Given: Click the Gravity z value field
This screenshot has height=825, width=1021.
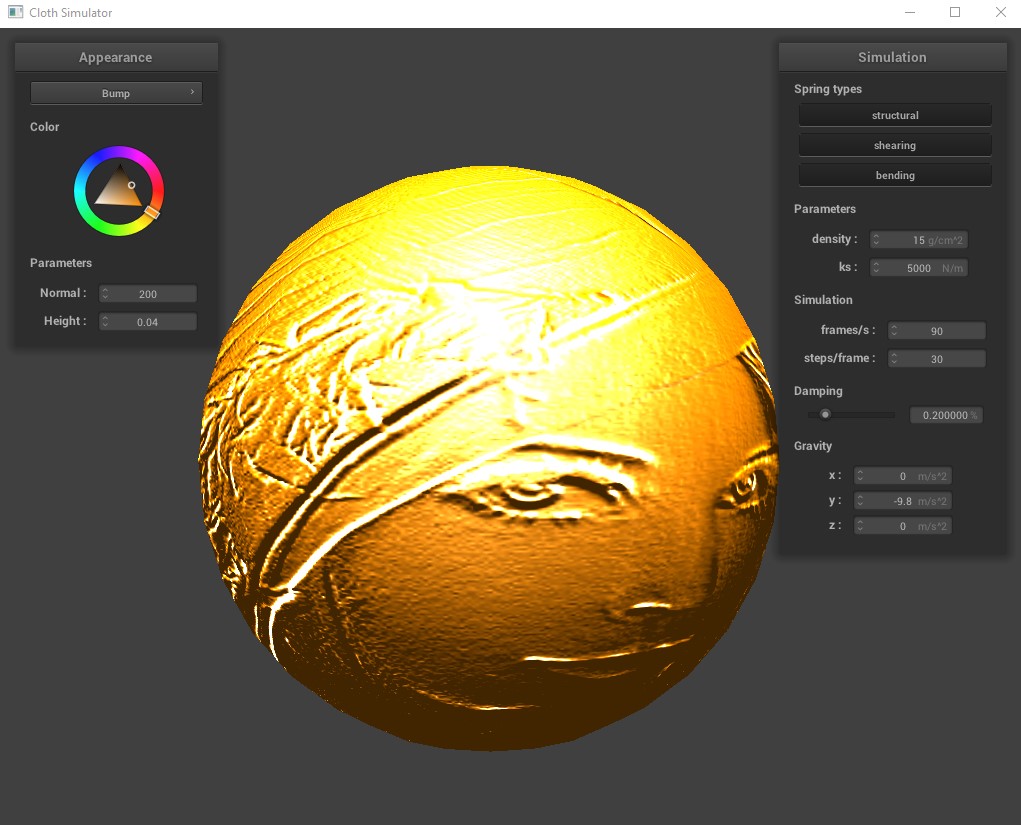Looking at the screenshot, I should pos(902,525).
